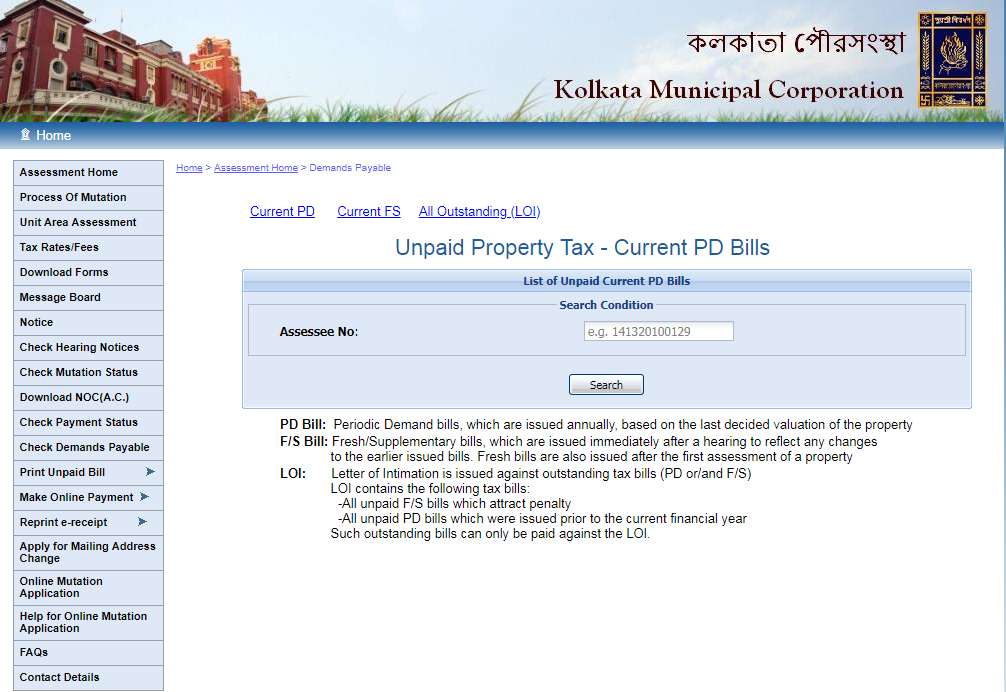Viewport: 1006px width, 692px height.
Task: Open Process Of Mutation from sidebar
Action: click(x=73, y=197)
